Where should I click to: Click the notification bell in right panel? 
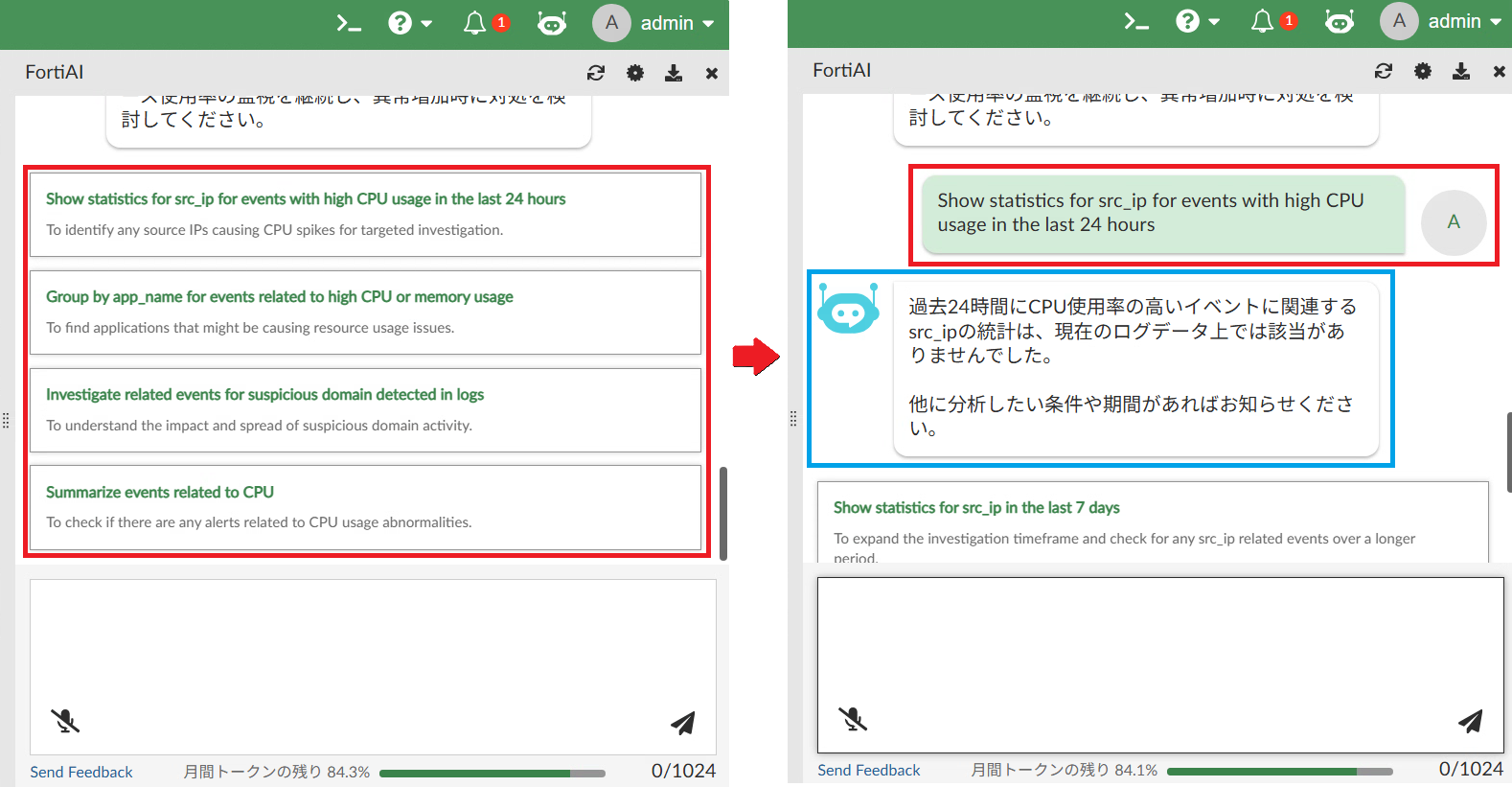1263,21
